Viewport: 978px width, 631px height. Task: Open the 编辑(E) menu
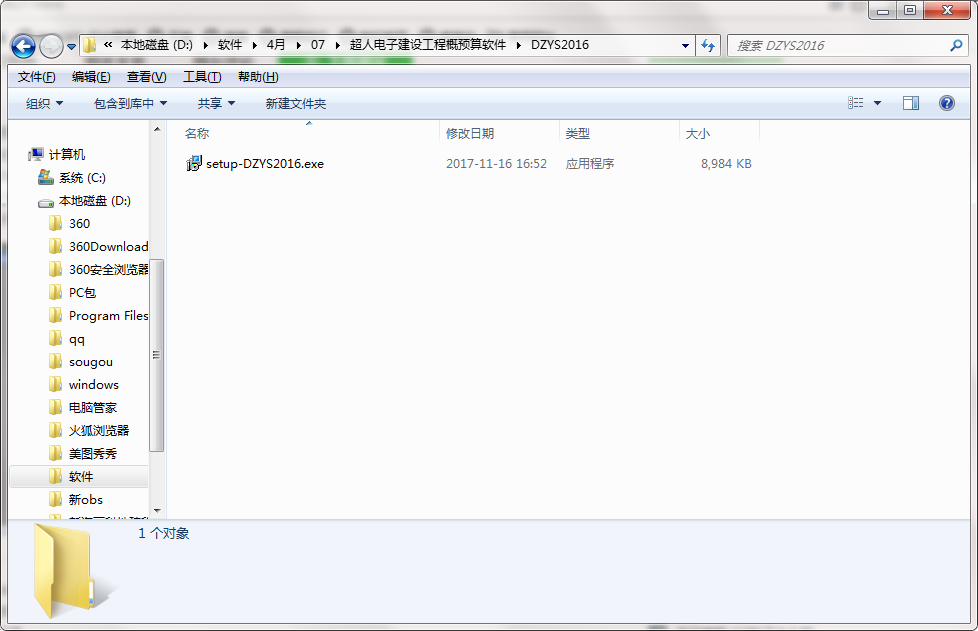91,77
